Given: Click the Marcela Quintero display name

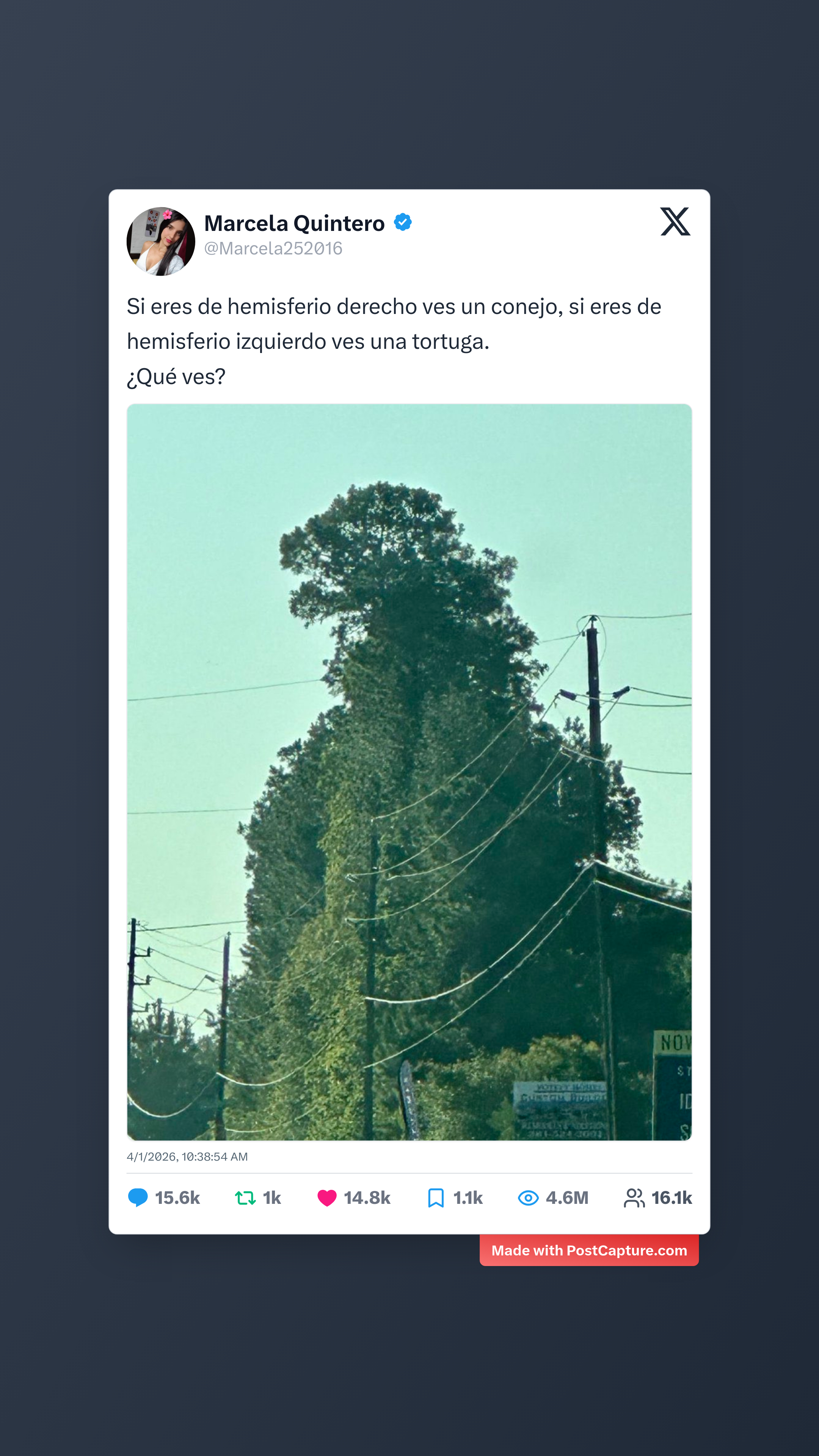Looking at the screenshot, I should pyautogui.click(x=295, y=223).
